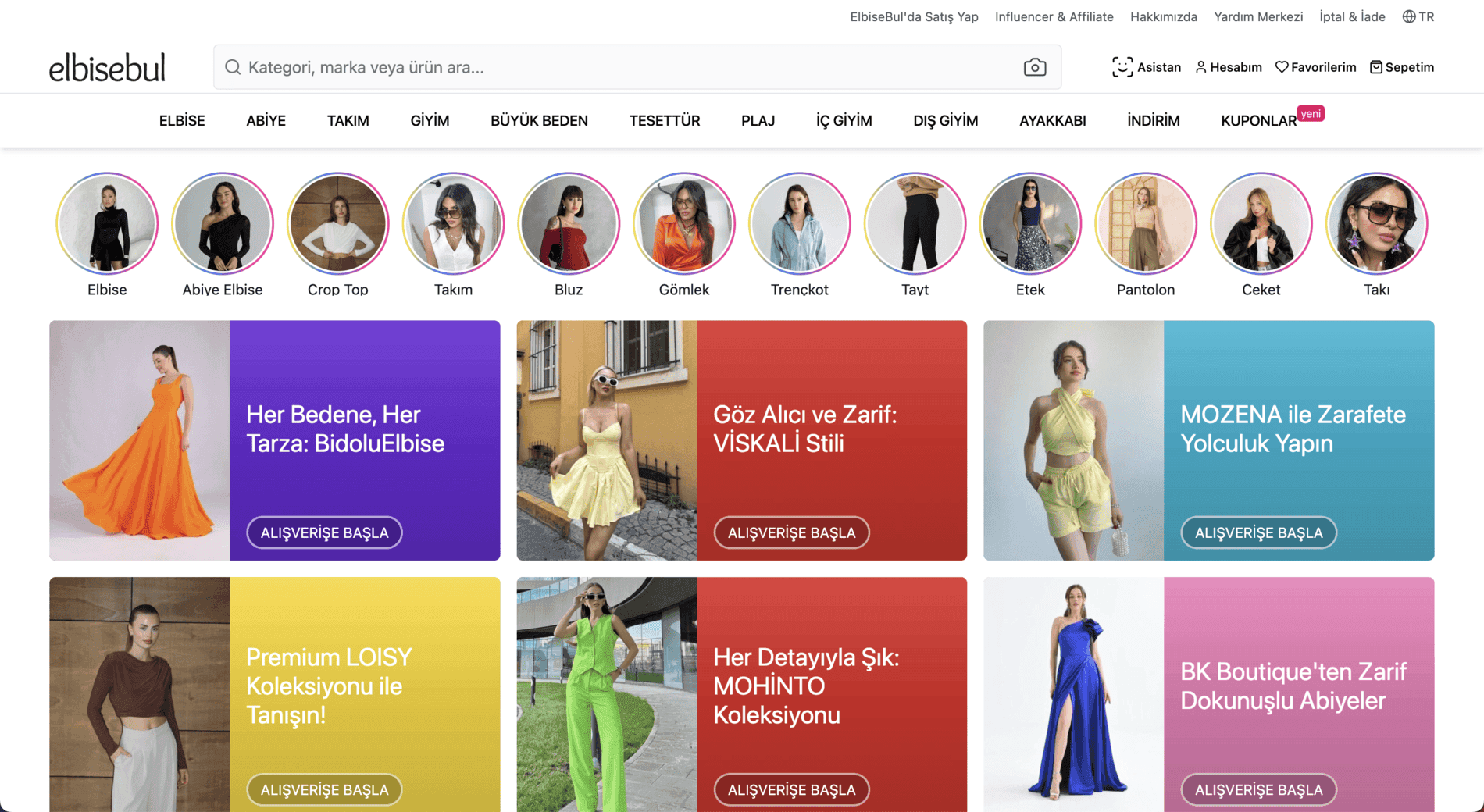Click the Favorilerim heart icon
Image resolution: width=1484 pixels, height=812 pixels.
click(x=1282, y=67)
